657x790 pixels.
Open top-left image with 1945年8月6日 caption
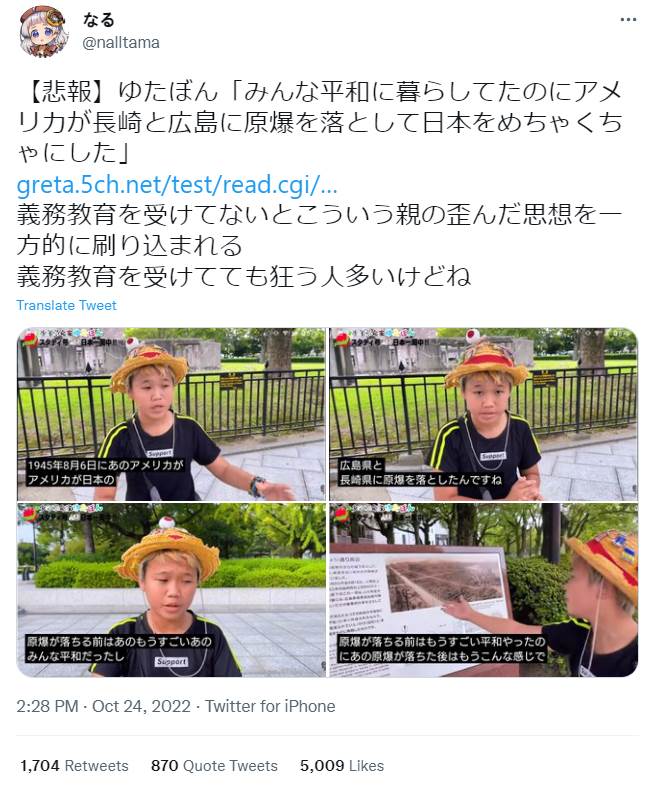(x=171, y=414)
